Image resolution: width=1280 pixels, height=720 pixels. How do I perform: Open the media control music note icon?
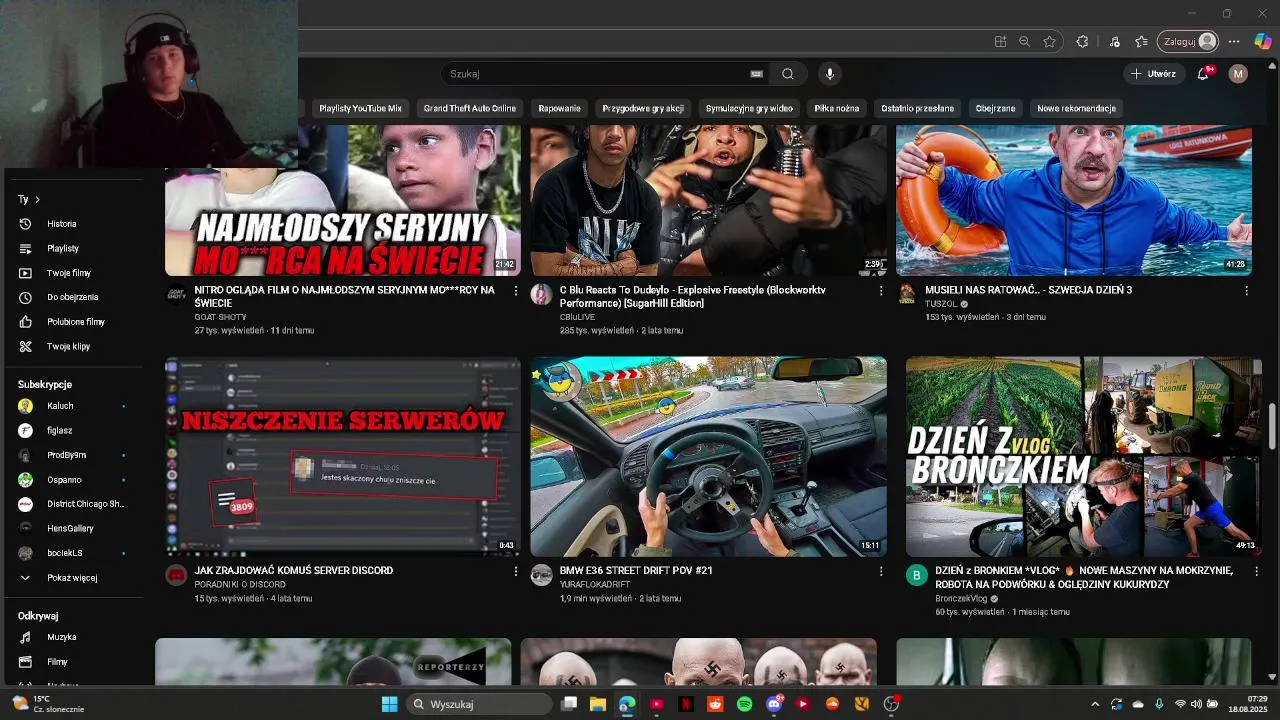click(x=1114, y=41)
